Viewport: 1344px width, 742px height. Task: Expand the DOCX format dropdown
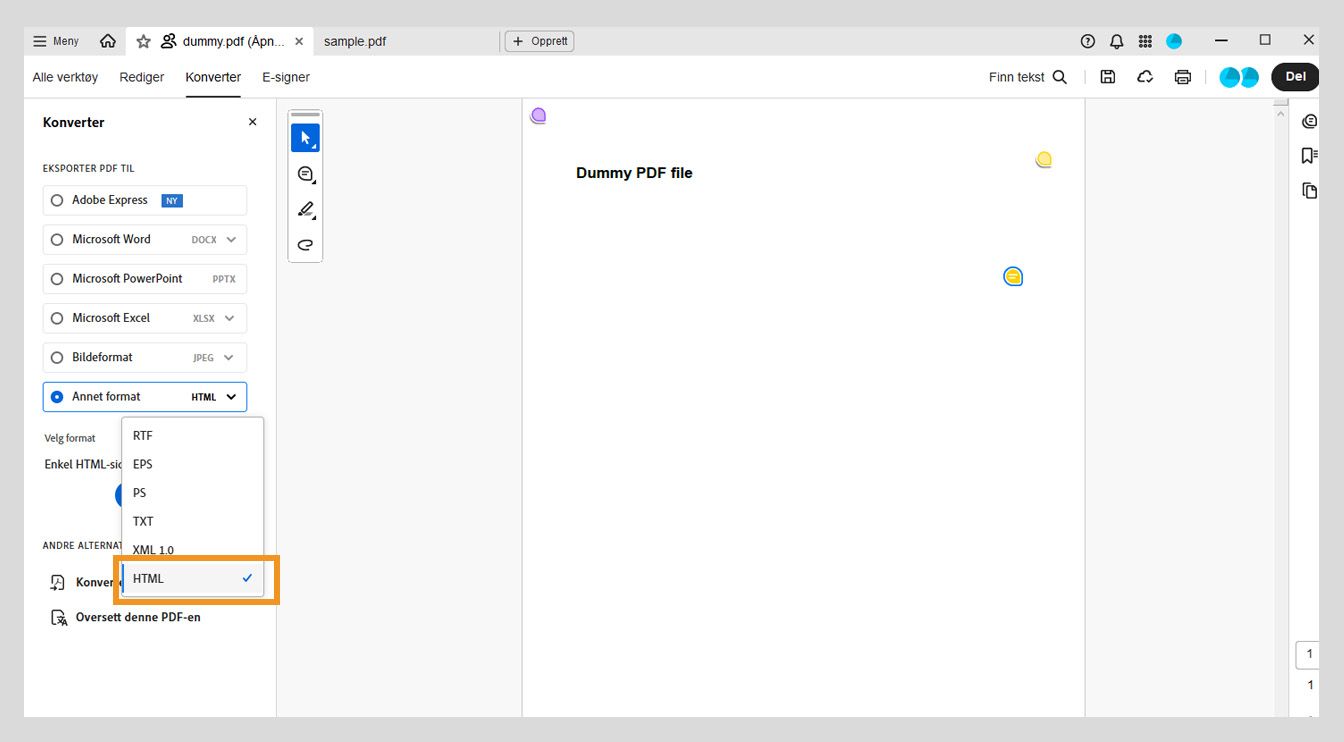[x=231, y=240]
